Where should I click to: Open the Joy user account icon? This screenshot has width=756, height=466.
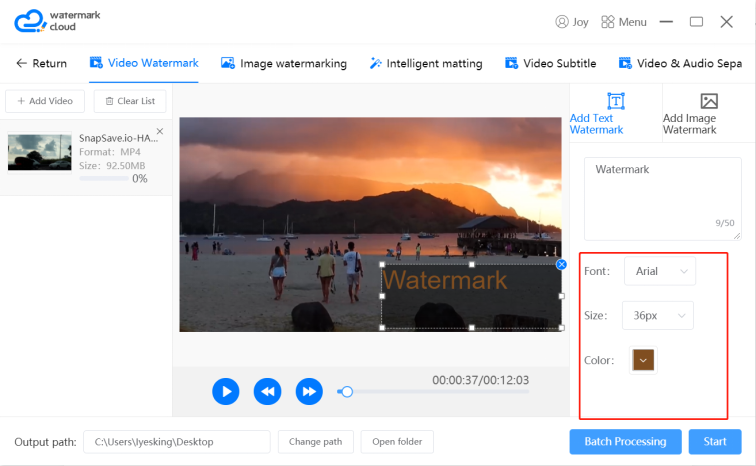pos(562,22)
